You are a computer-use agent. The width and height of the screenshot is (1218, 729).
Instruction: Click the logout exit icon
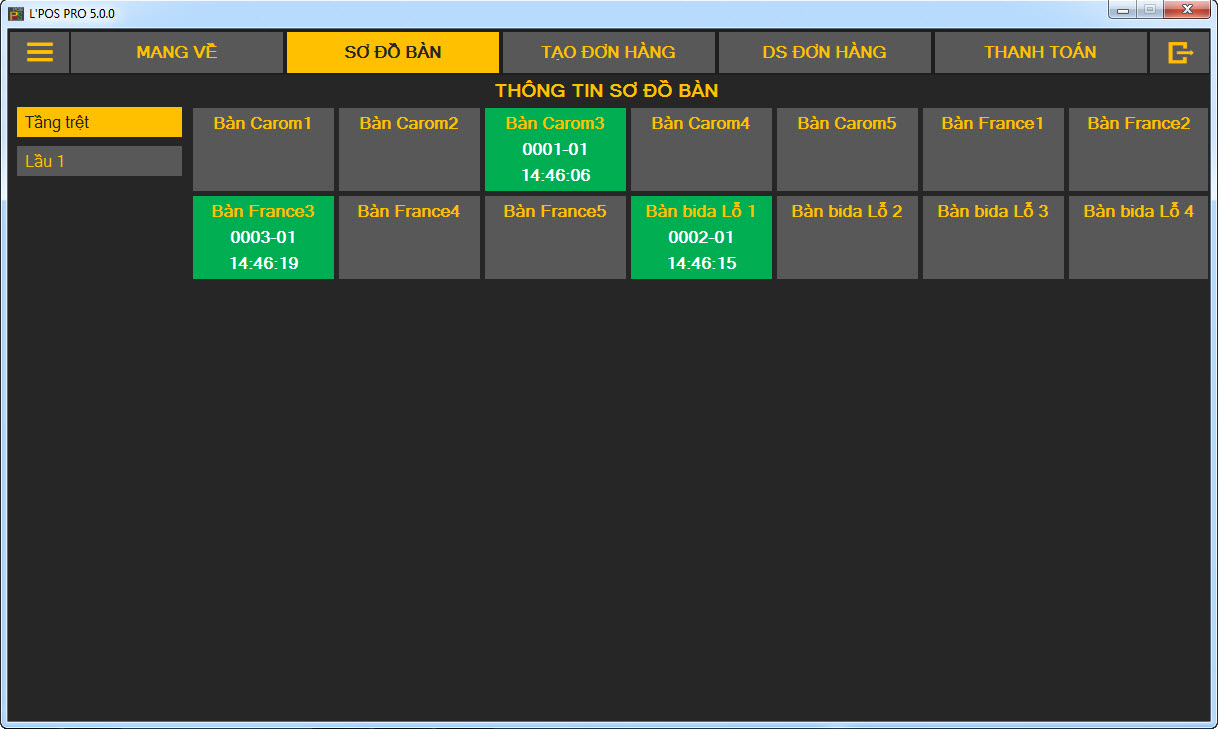point(1180,53)
